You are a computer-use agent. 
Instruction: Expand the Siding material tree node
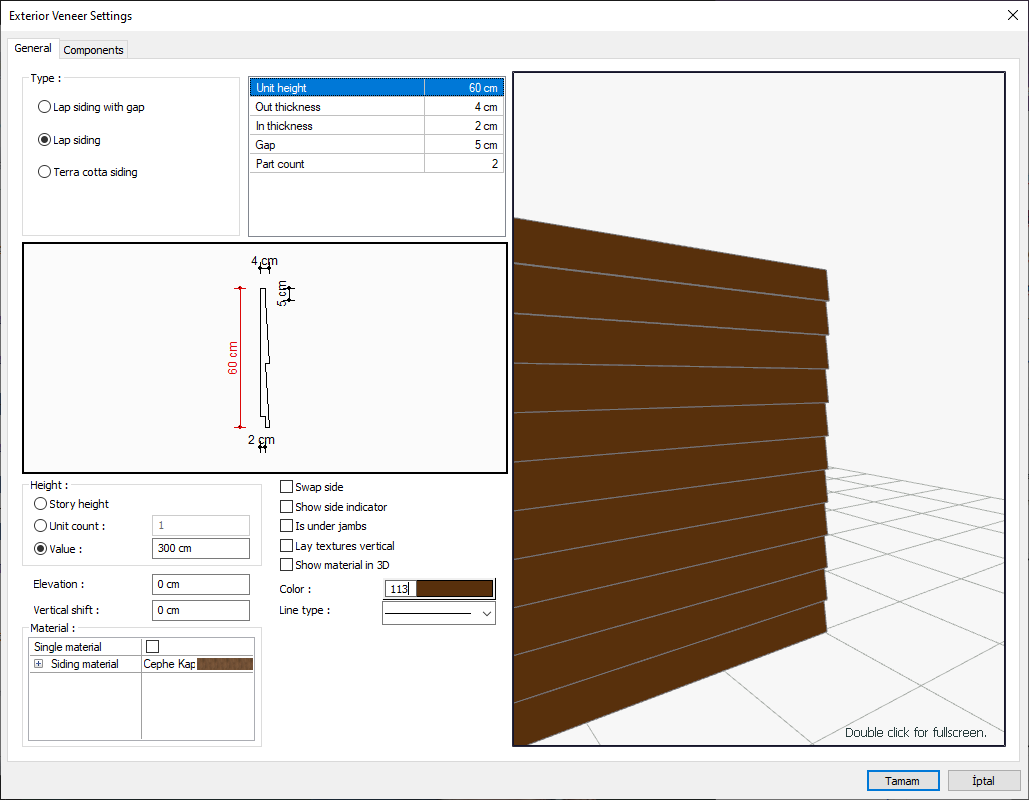pyautogui.click(x=39, y=664)
